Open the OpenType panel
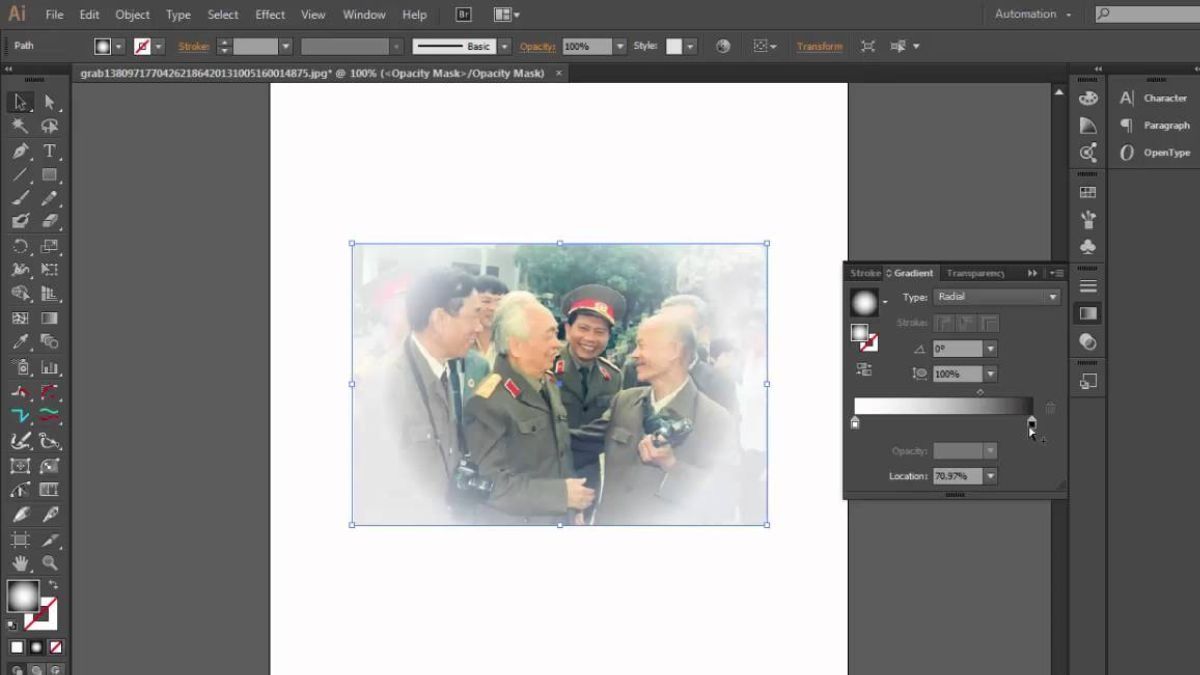The width and height of the screenshot is (1200, 675). pos(1153,152)
